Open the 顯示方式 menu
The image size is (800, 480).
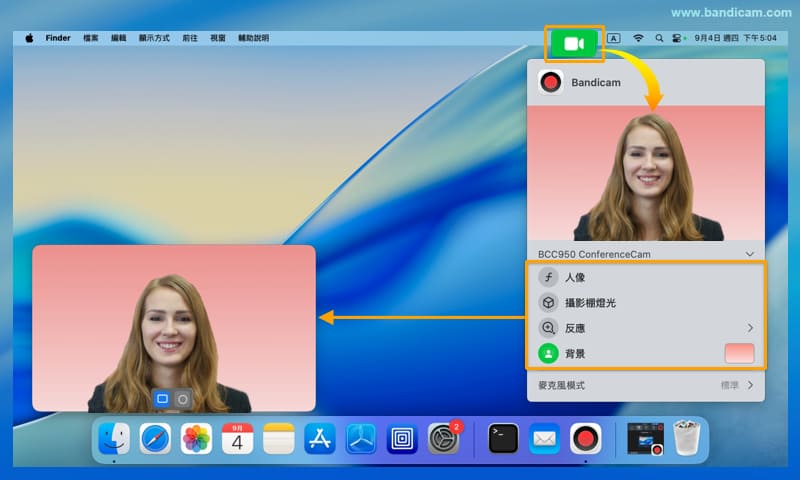154,38
